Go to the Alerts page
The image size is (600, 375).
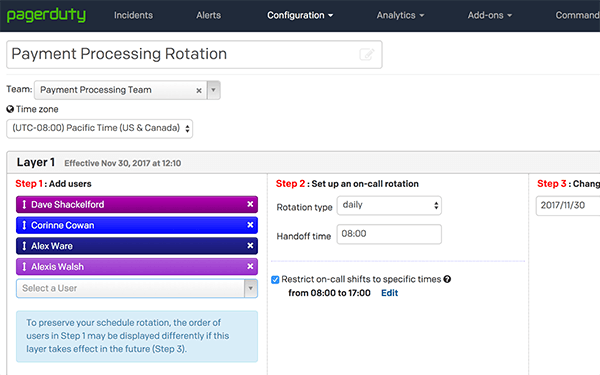point(208,15)
